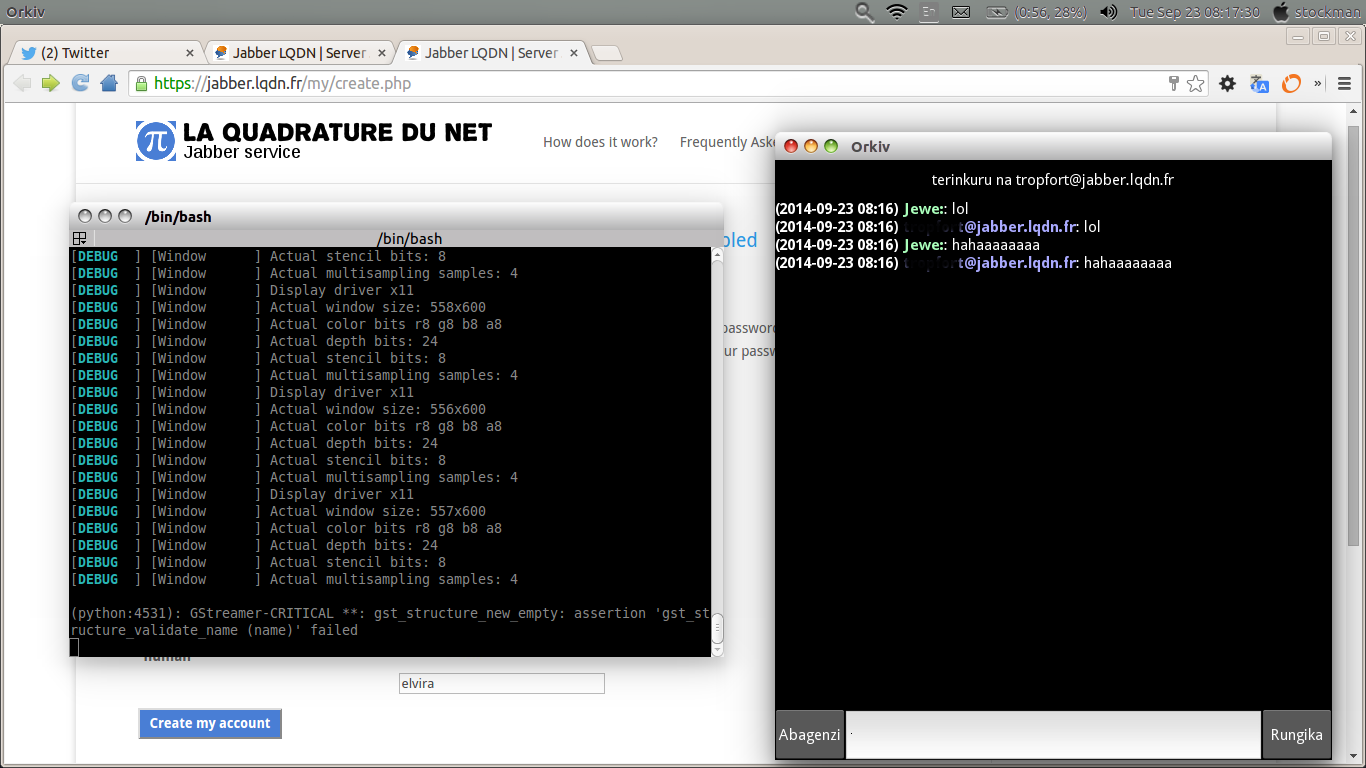Open a new browser tab
This screenshot has height=768, width=1366.
607,54
